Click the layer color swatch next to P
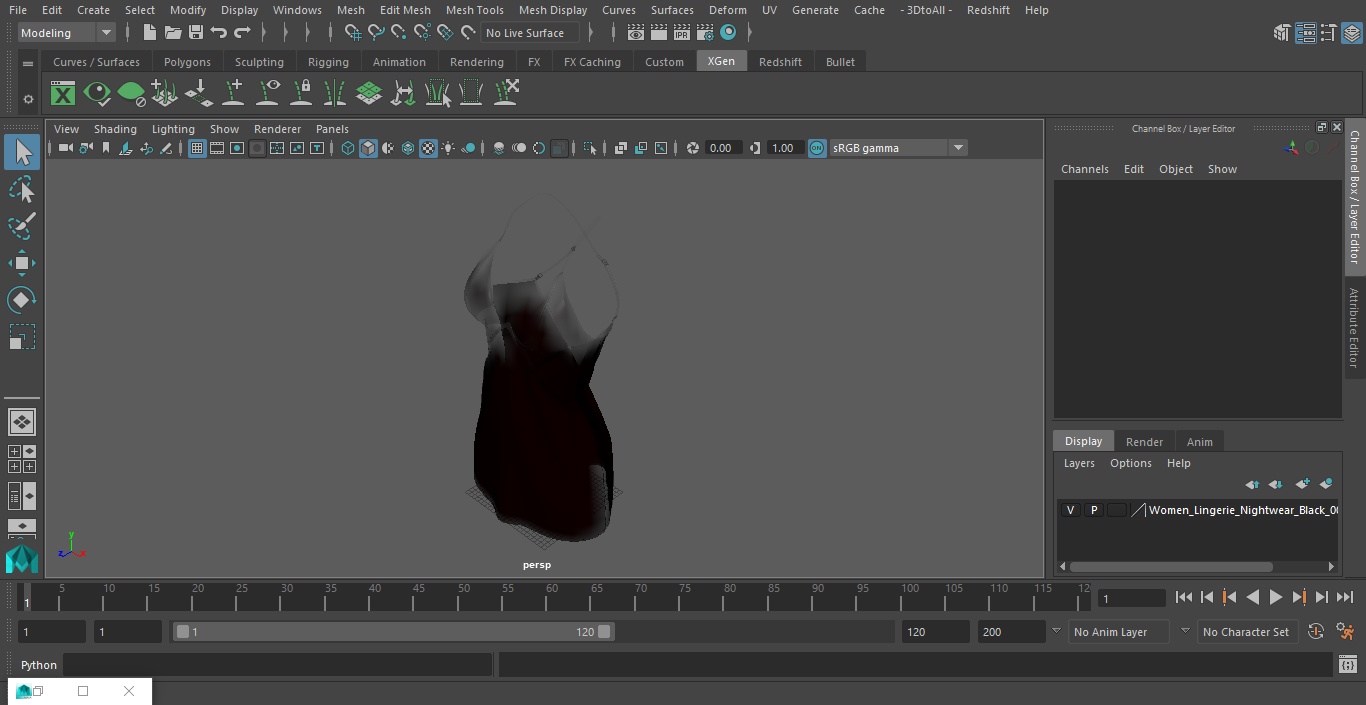Screen dimensions: 1366x705 point(1117,510)
